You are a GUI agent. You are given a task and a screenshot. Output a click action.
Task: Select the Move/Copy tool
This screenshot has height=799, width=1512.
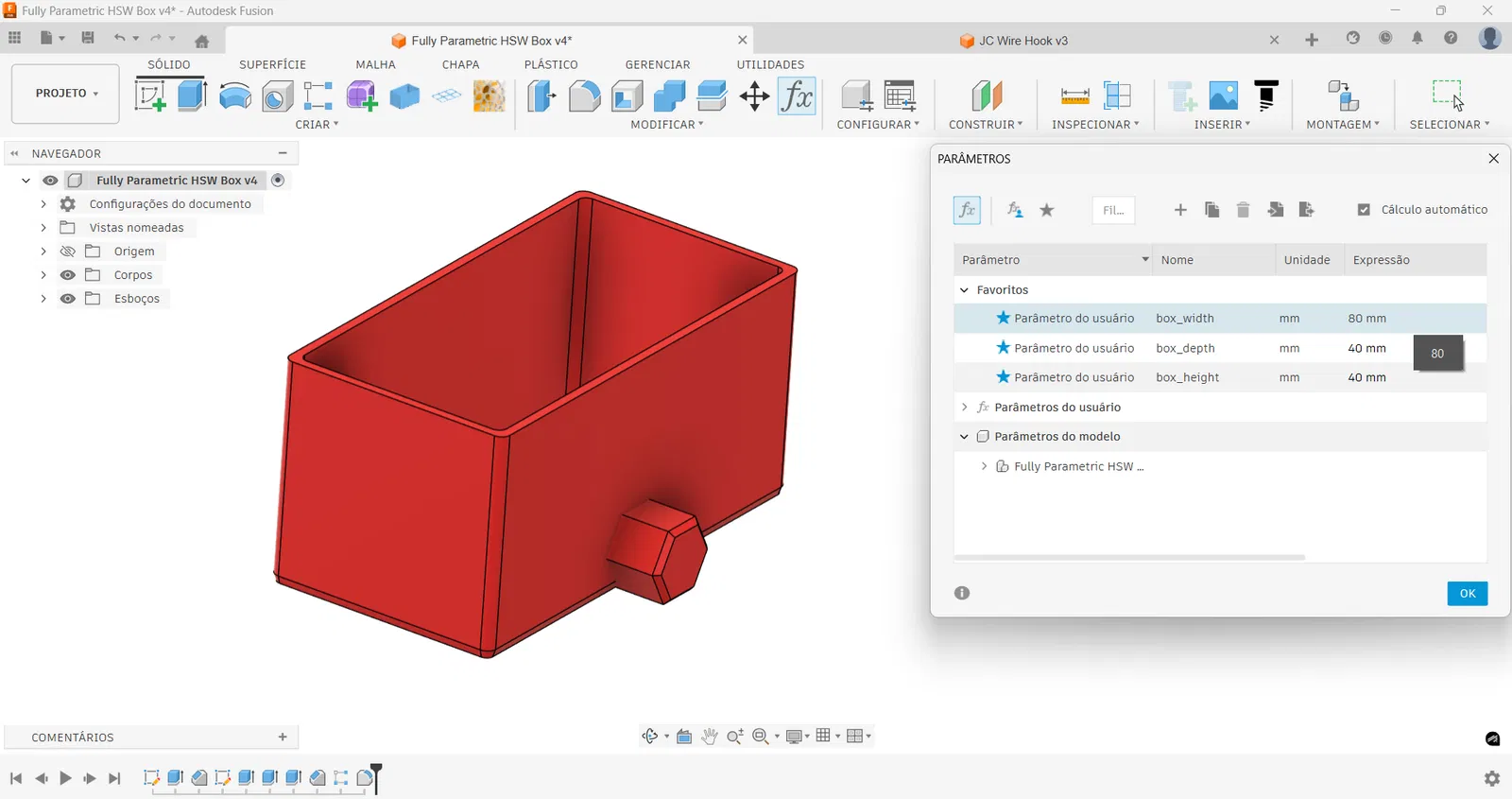pos(754,96)
